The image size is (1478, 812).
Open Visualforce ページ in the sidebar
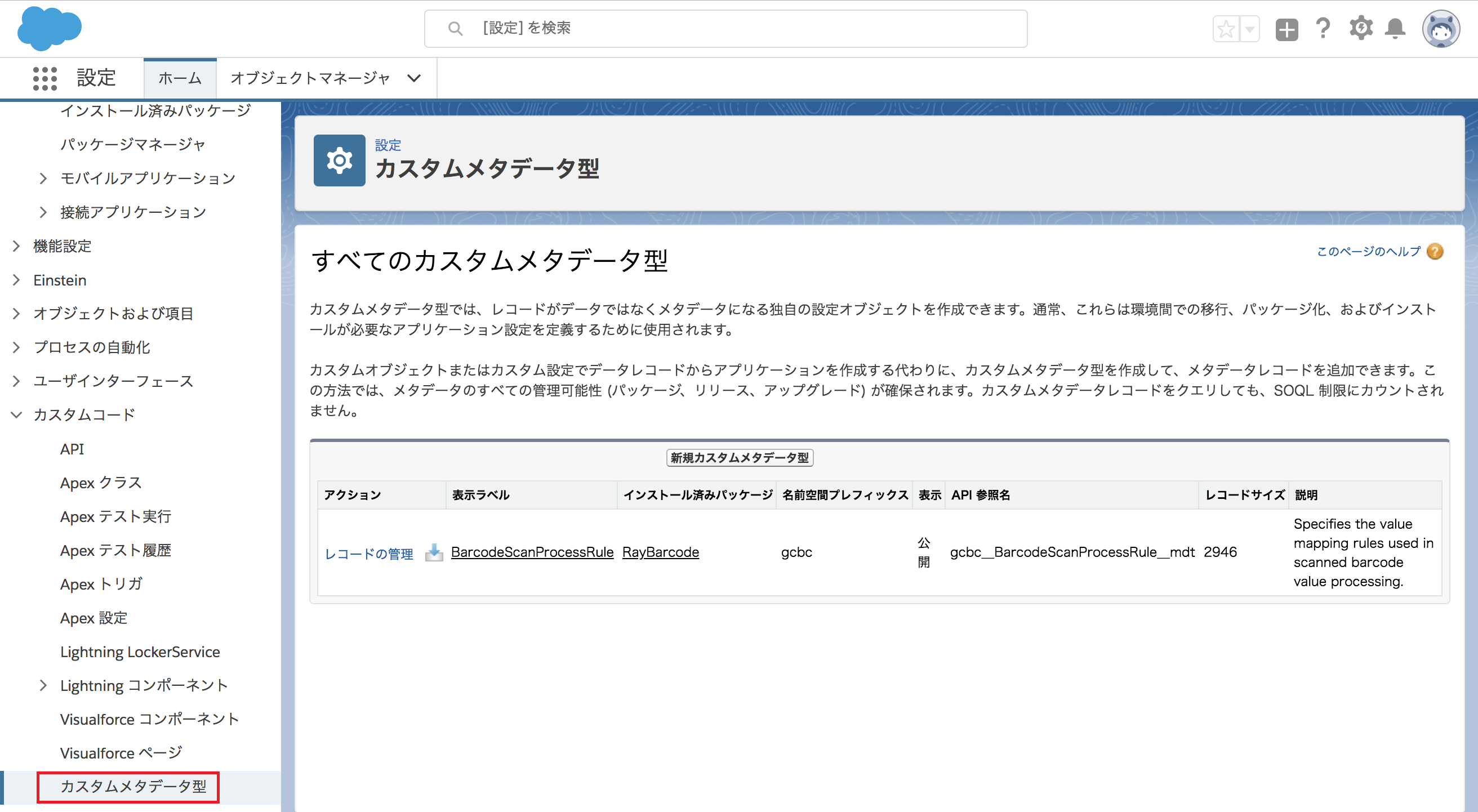tap(121, 753)
